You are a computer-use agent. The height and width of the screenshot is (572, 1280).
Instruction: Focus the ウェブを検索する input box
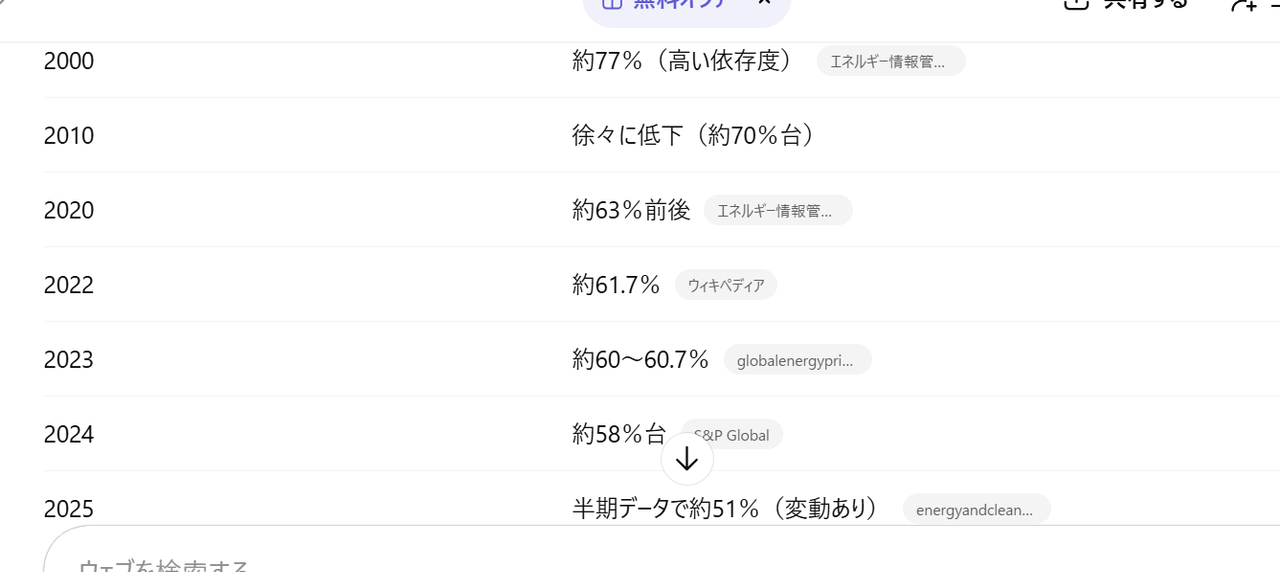pyautogui.click(x=400, y=562)
